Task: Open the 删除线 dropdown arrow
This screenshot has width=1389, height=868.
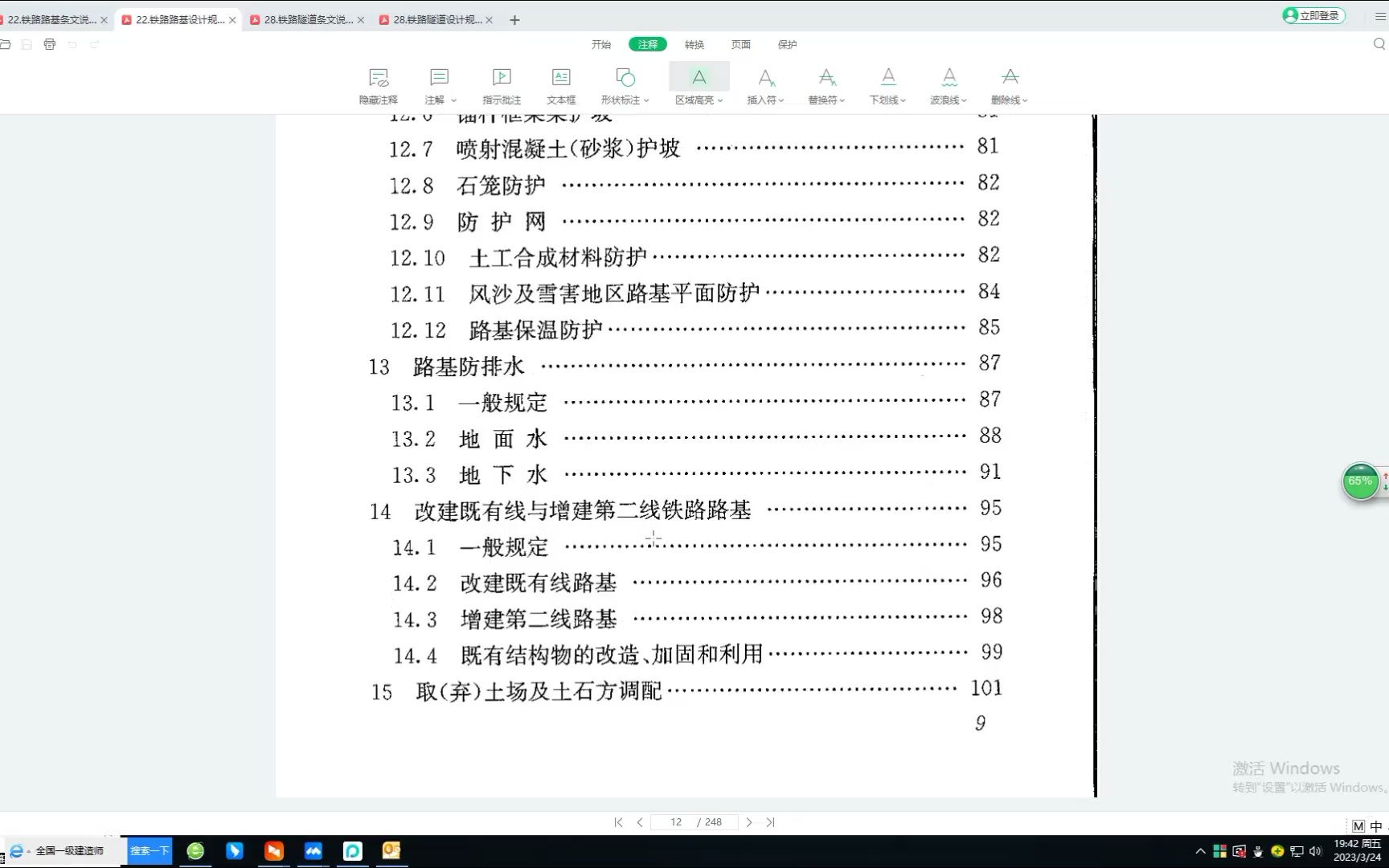Action: point(1025,100)
